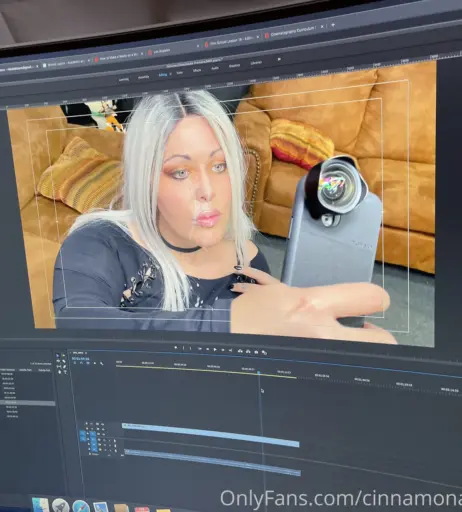462x512 pixels.
Task: Click the Add Marker icon in transport bar
Action: (176, 348)
